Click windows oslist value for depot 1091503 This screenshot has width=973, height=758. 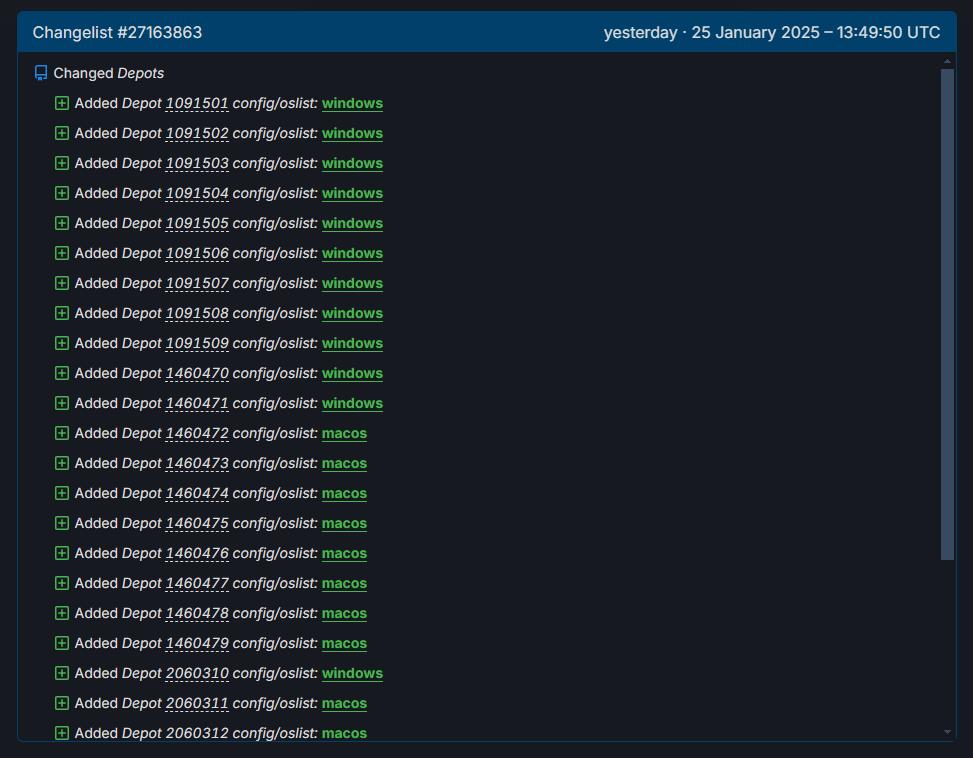[x=352, y=163]
